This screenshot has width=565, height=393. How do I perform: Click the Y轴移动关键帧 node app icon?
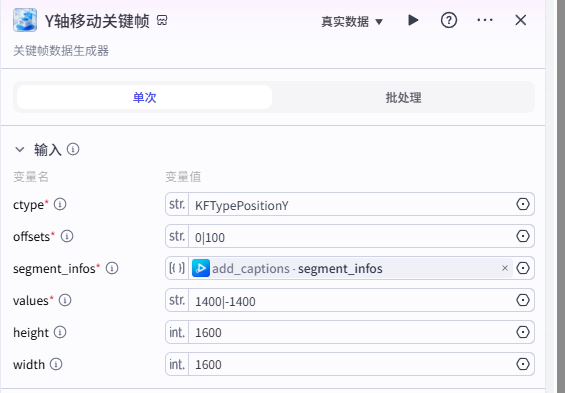point(25,20)
